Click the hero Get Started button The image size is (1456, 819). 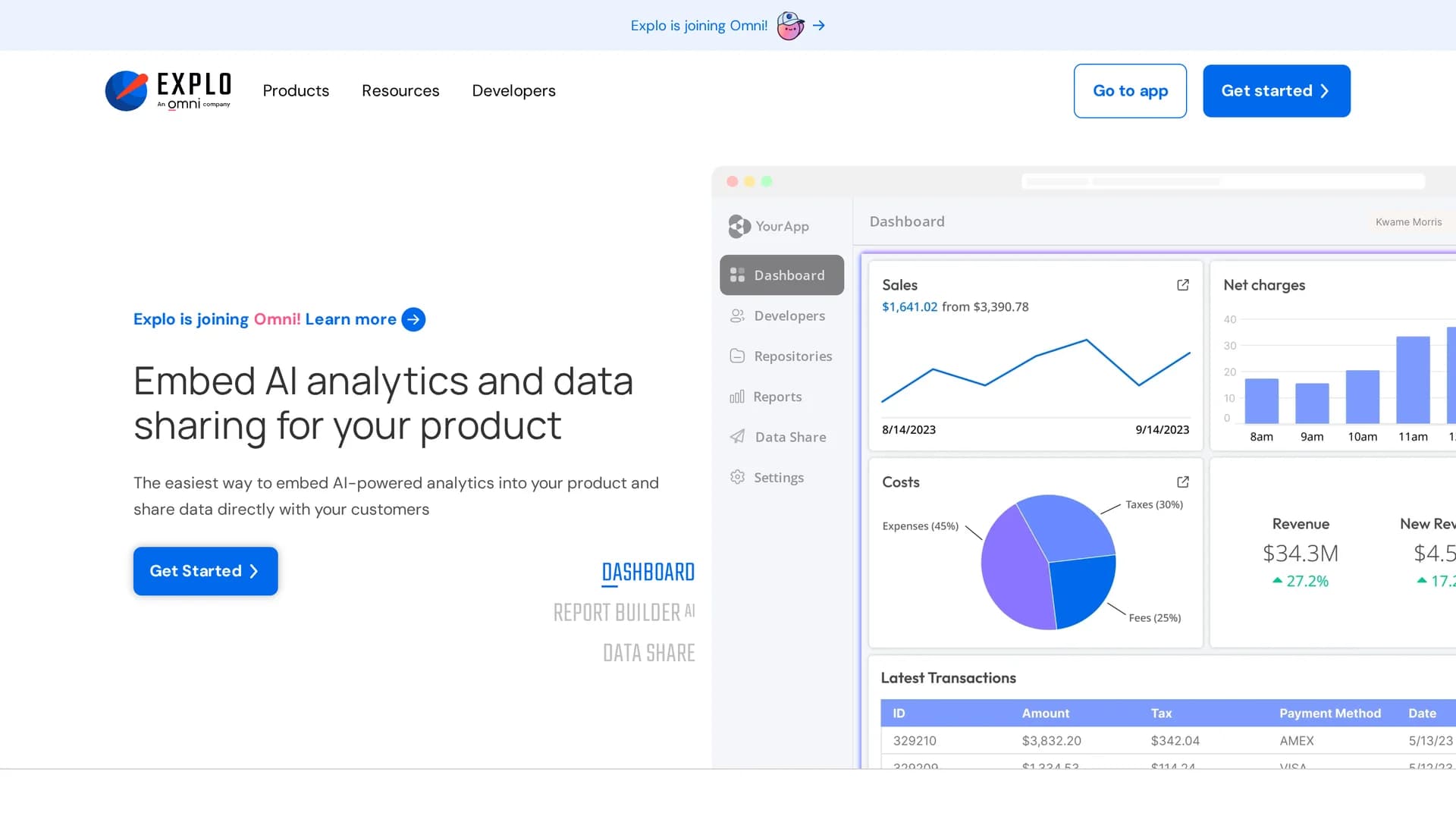206,571
